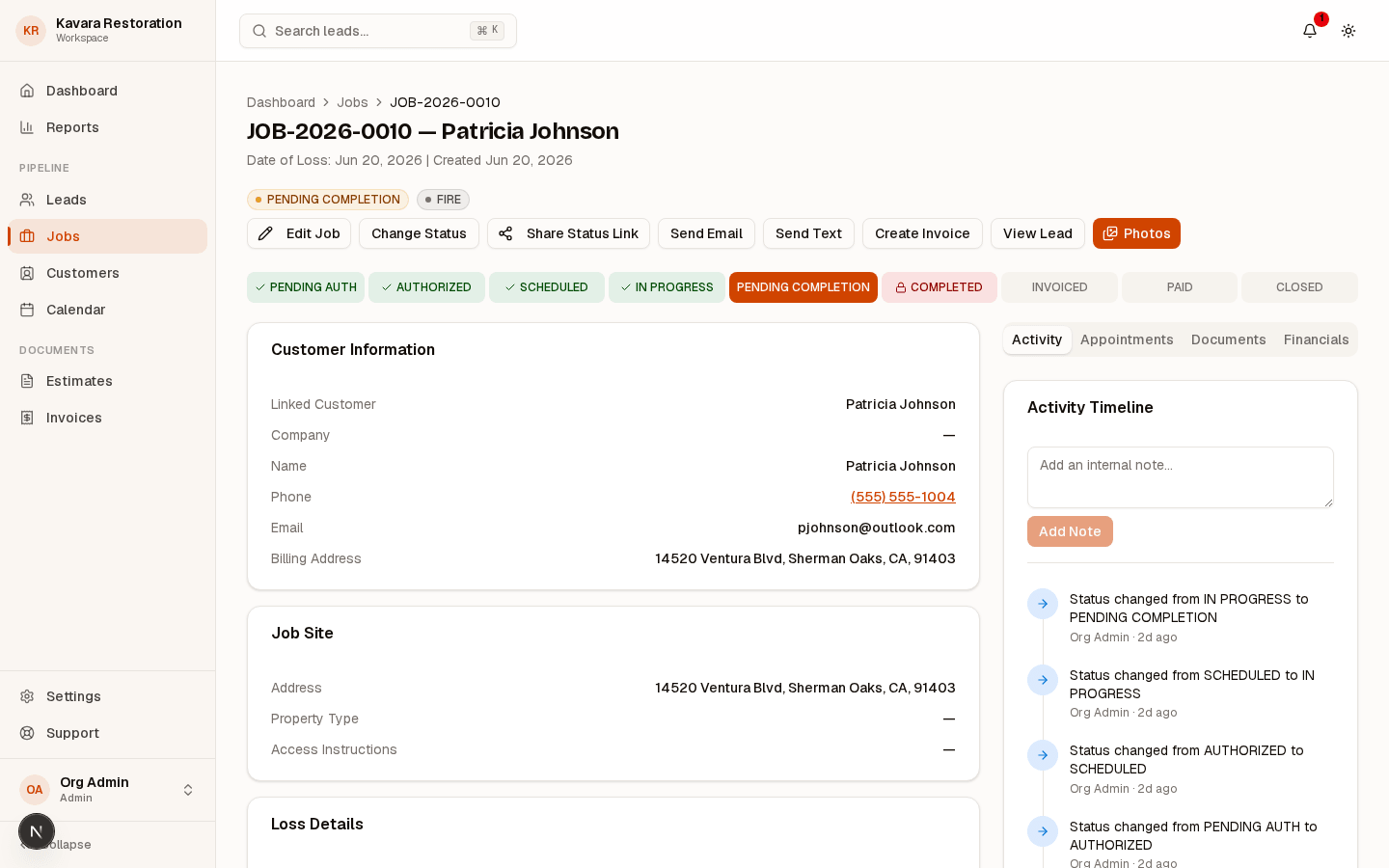Screen dimensions: 1389x868
Task: Select the SCHEDULED stage step
Action: pyautogui.click(x=547, y=287)
